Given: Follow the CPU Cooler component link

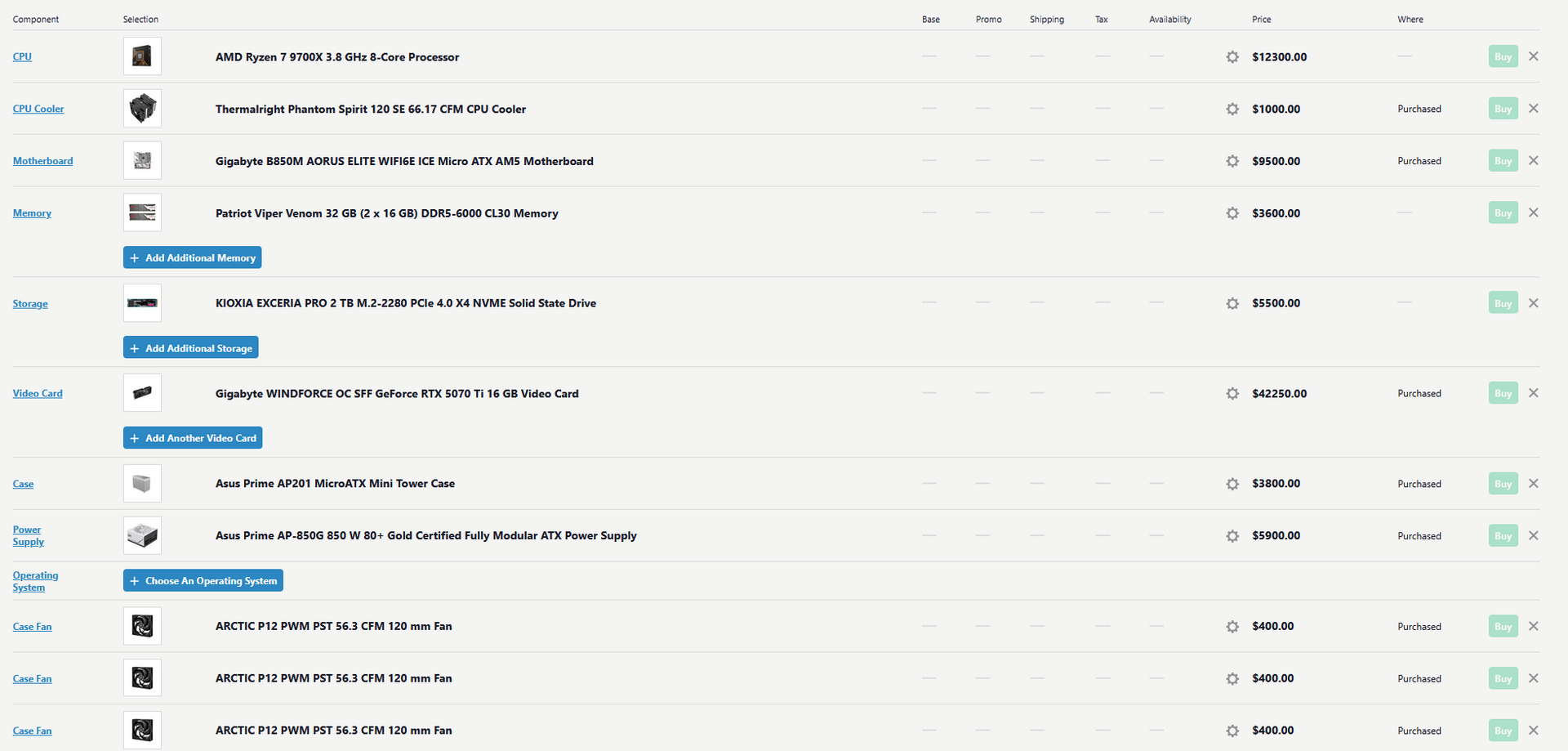Looking at the screenshot, I should [x=38, y=109].
